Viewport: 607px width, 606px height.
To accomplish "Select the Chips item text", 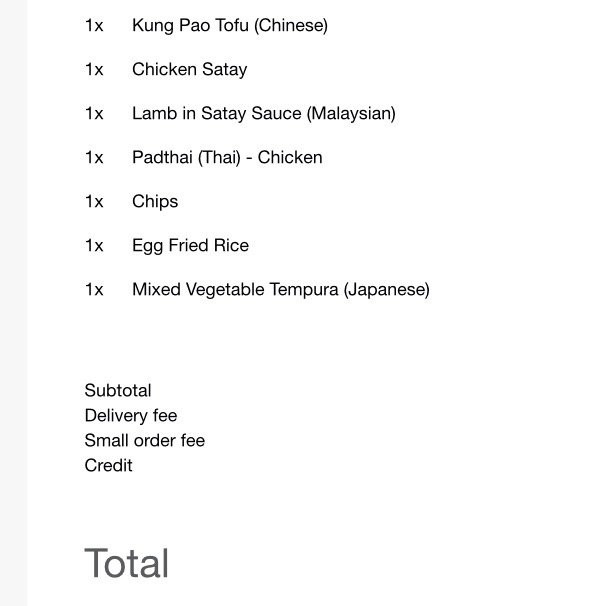I will tap(155, 202).
